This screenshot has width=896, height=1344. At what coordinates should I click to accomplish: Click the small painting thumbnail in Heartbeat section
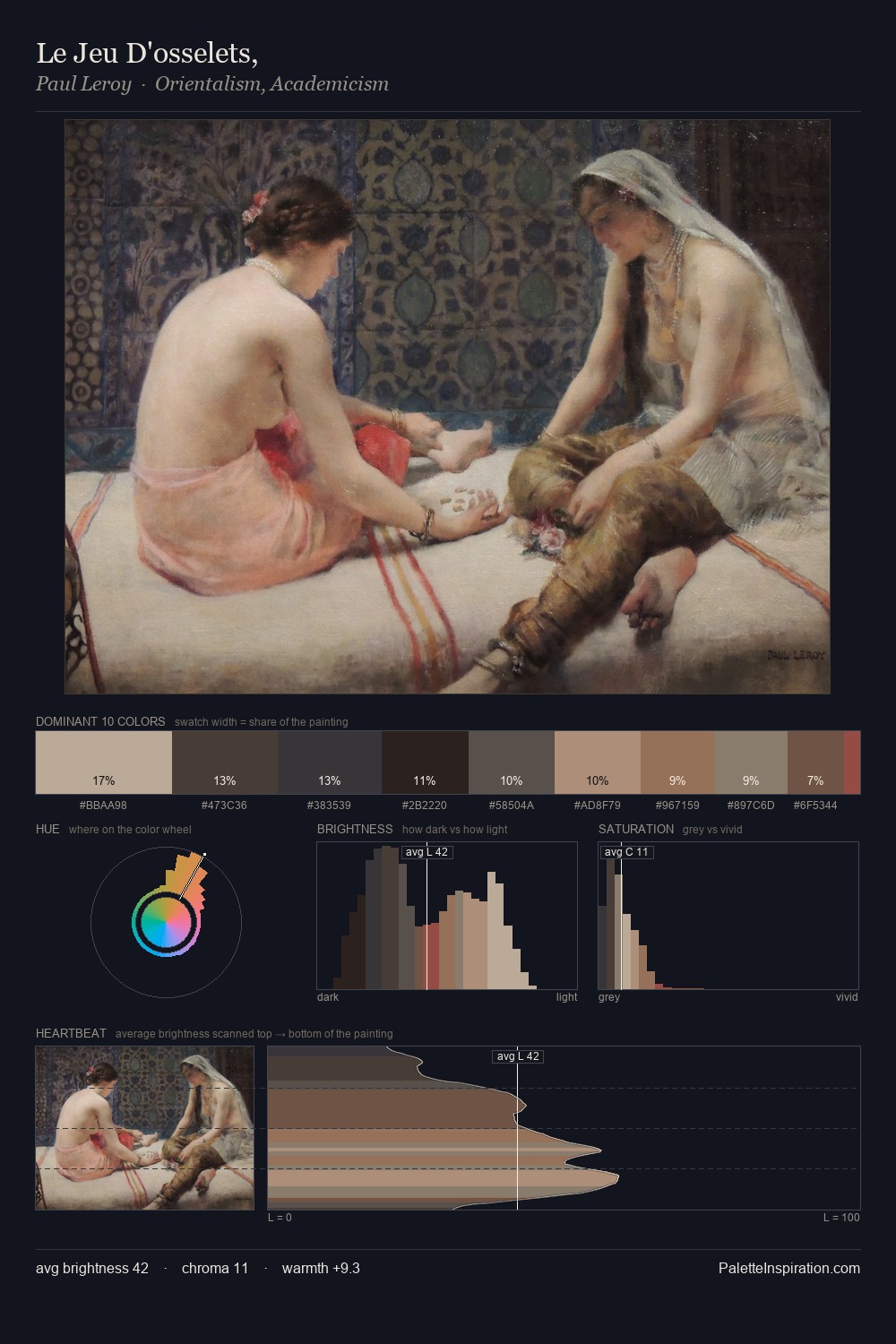pos(144,1128)
